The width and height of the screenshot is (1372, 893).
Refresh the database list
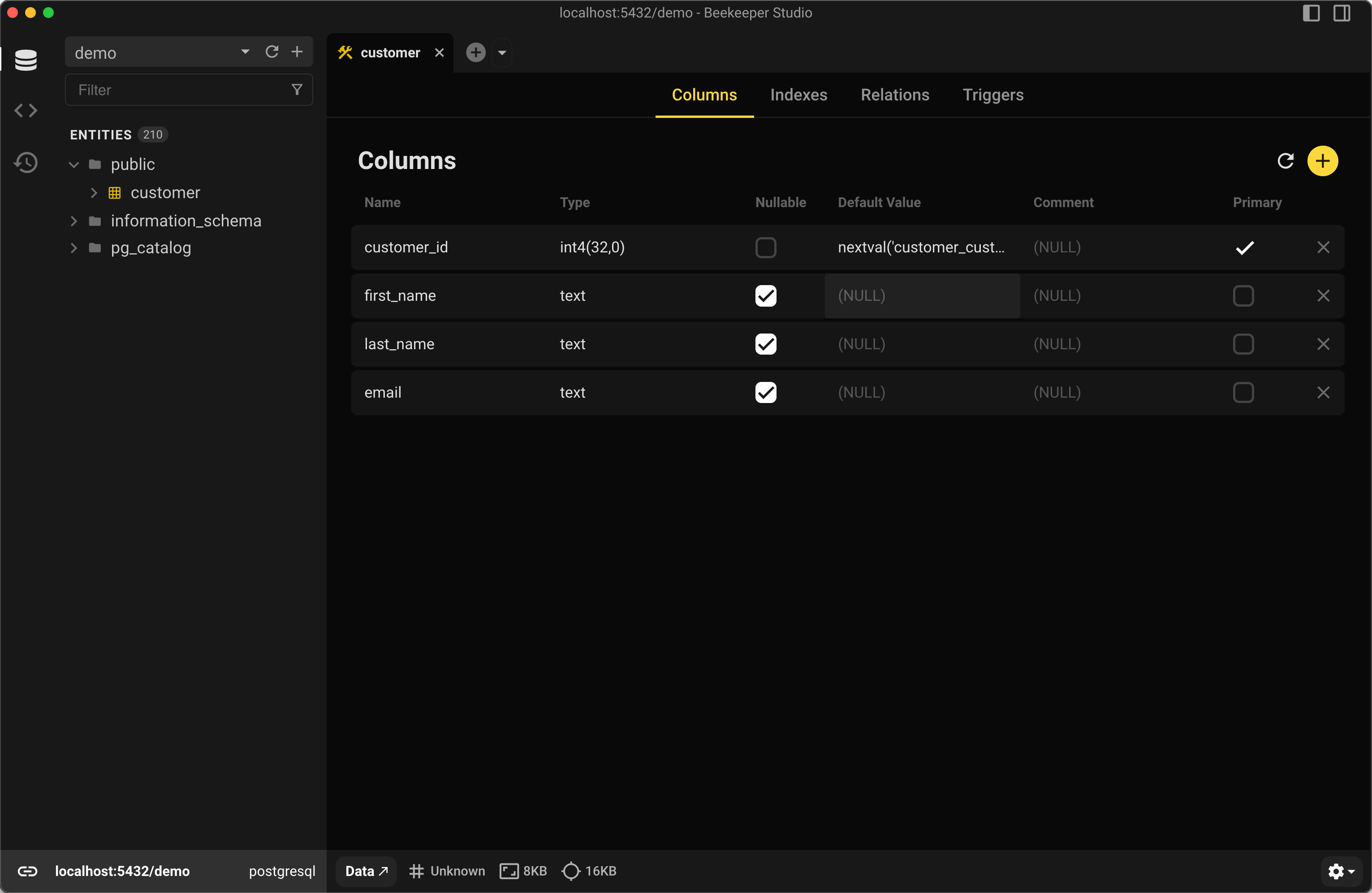tap(272, 52)
